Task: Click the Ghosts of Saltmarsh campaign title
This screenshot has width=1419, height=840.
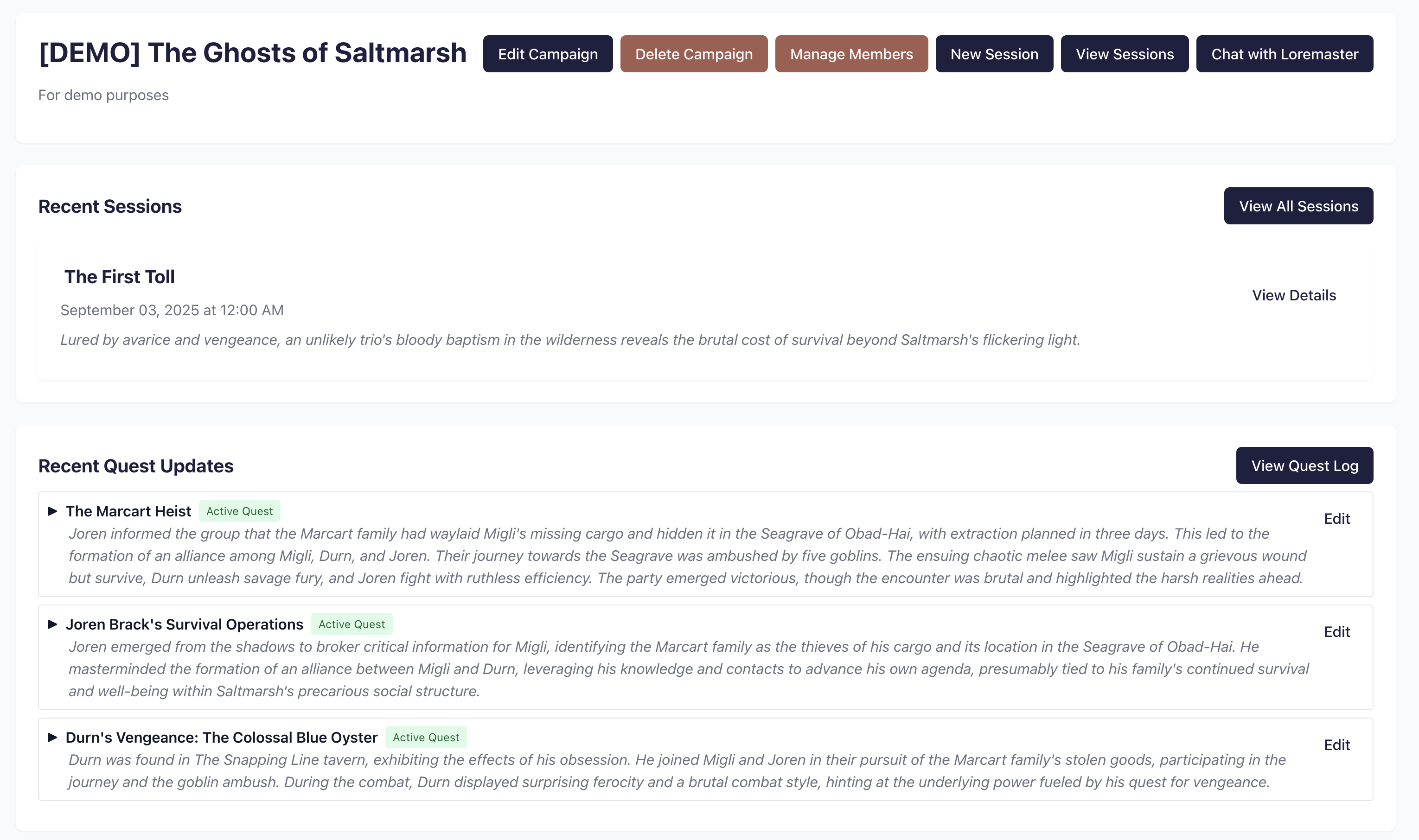Action: 253,53
